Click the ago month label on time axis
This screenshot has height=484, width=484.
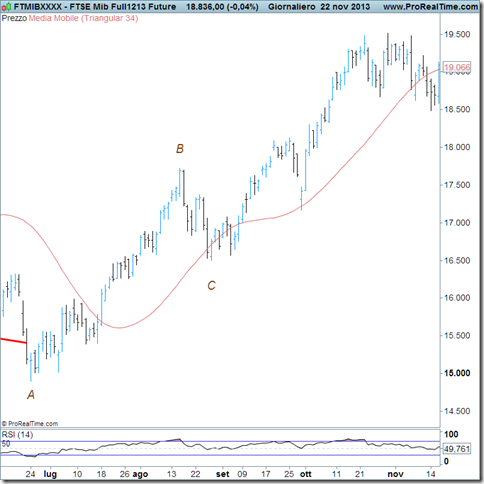140,474
